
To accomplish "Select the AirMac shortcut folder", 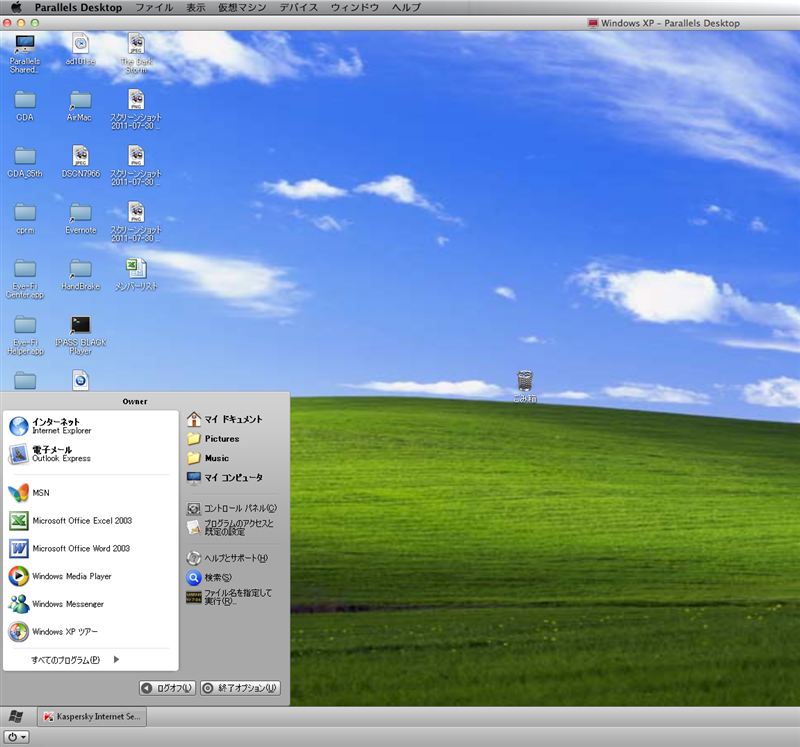I will 80,106.
